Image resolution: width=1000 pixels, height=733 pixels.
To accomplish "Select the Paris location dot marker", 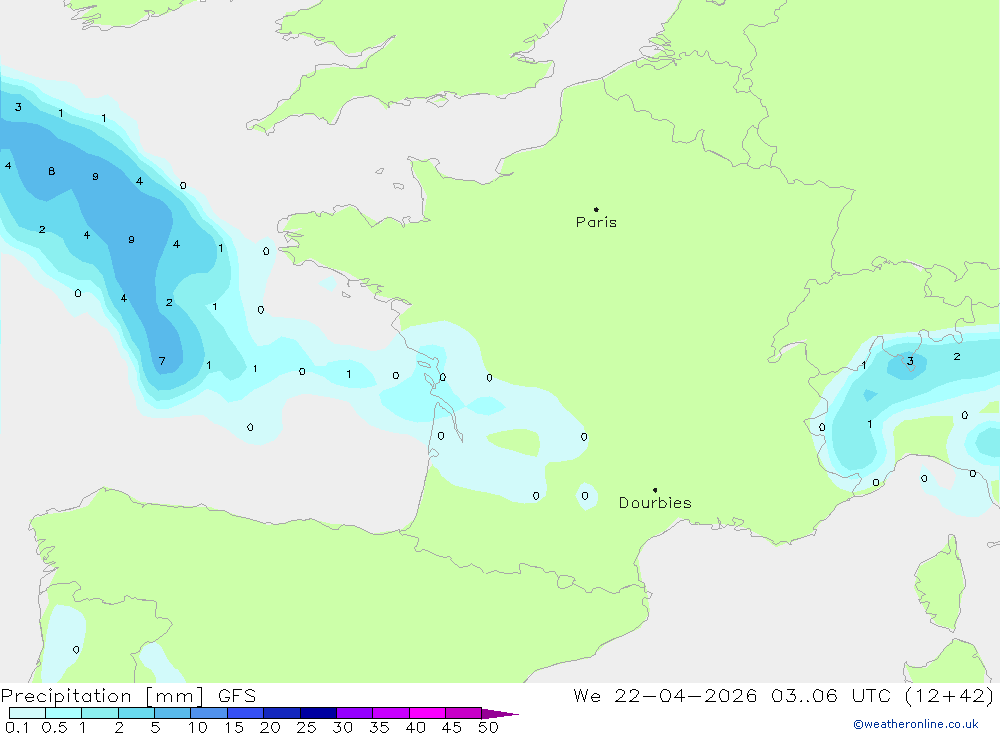I will coord(596,209).
